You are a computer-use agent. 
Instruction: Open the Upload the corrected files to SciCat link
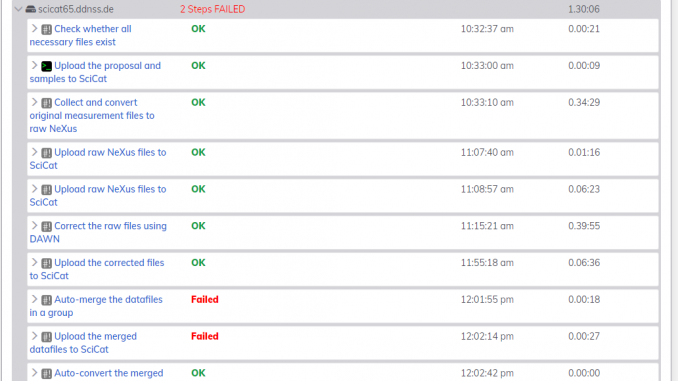(97, 269)
